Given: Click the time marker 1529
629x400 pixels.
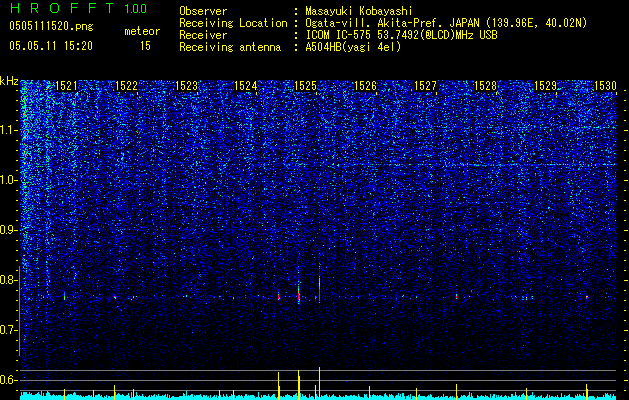Looking at the screenshot, I should coord(546,86).
